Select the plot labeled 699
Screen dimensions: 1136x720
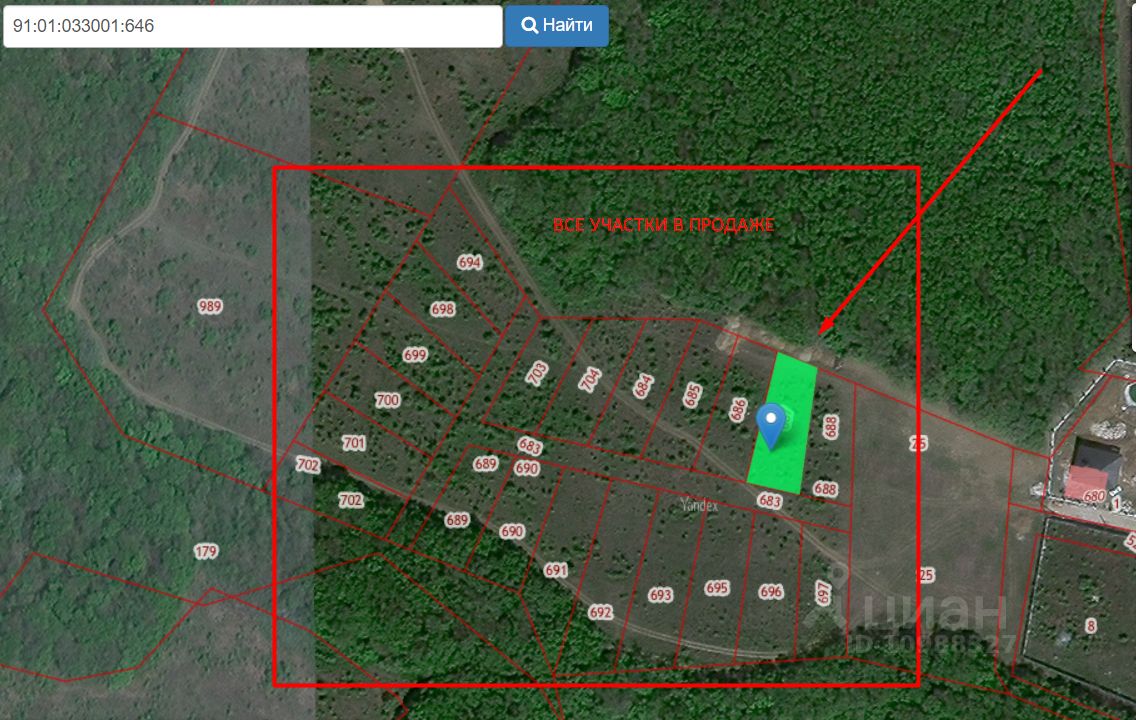point(415,355)
